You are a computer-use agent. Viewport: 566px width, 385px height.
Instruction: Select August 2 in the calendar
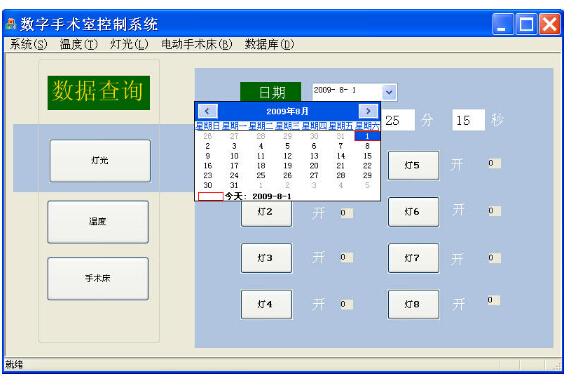click(x=208, y=146)
